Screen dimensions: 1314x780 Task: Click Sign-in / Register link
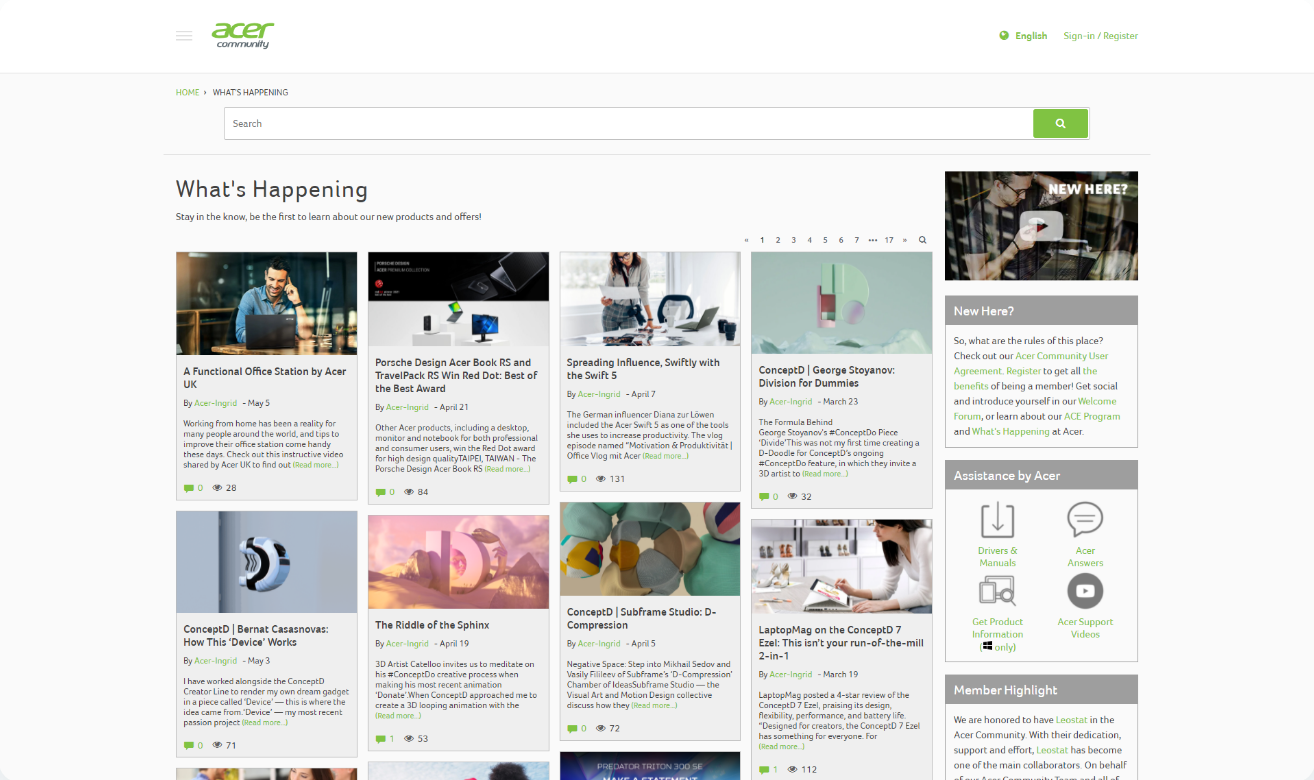pyautogui.click(x=1100, y=36)
